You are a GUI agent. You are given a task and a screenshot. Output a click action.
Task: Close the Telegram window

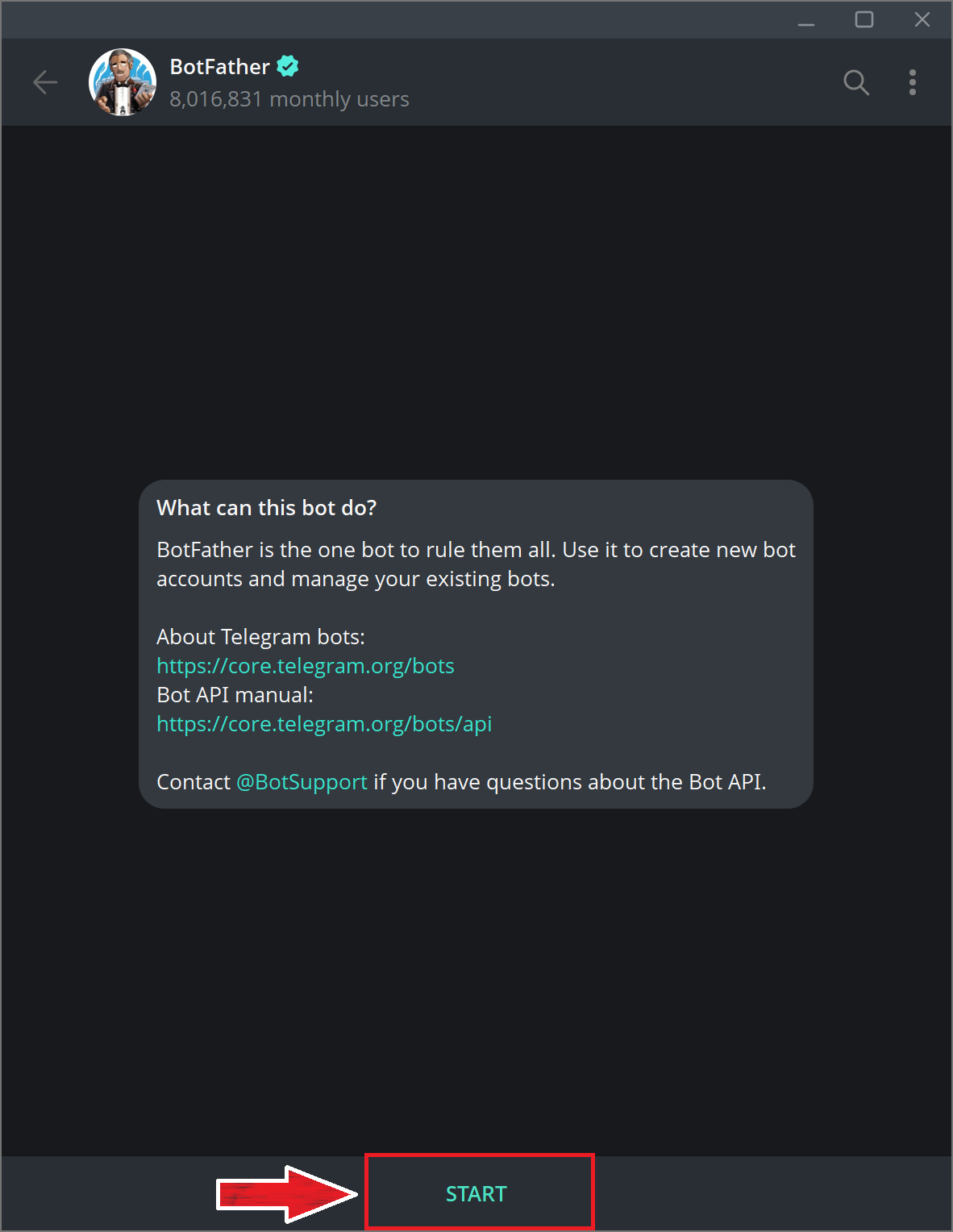(x=922, y=19)
